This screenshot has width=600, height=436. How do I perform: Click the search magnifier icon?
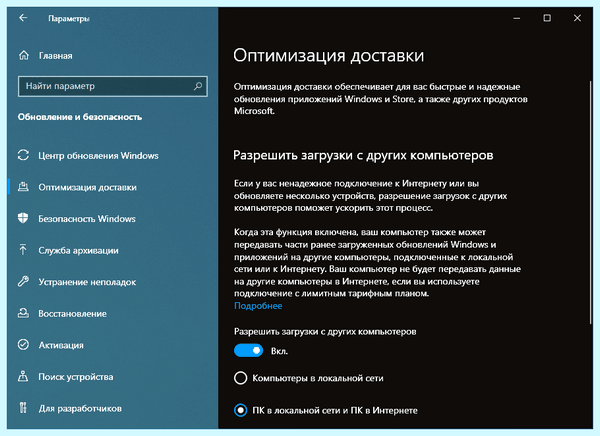(198, 86)
